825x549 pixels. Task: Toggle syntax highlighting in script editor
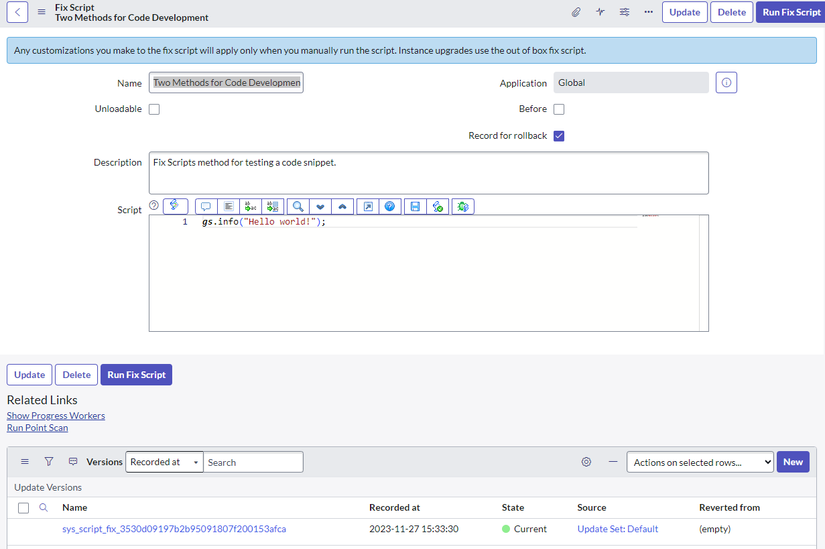[175, 206]
